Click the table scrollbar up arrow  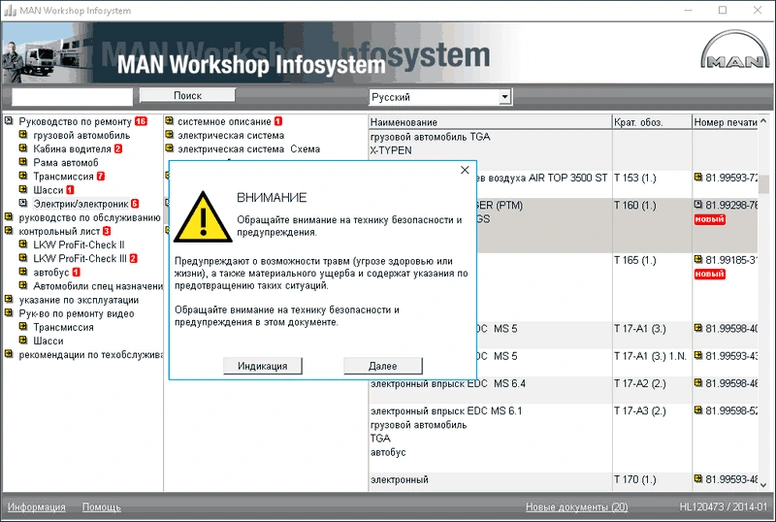pos(764,121)
